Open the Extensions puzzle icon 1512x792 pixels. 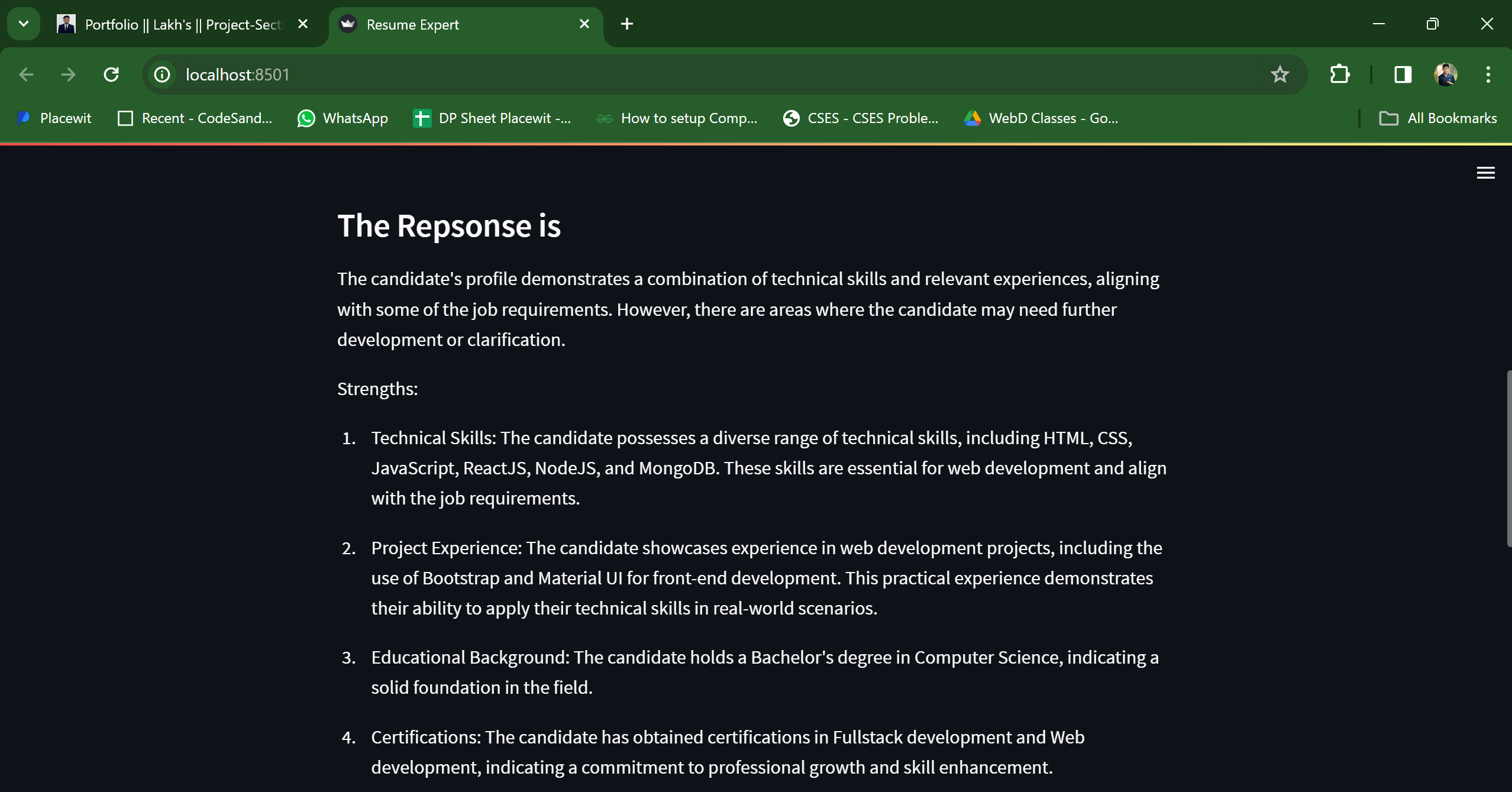pos(1340,75)
